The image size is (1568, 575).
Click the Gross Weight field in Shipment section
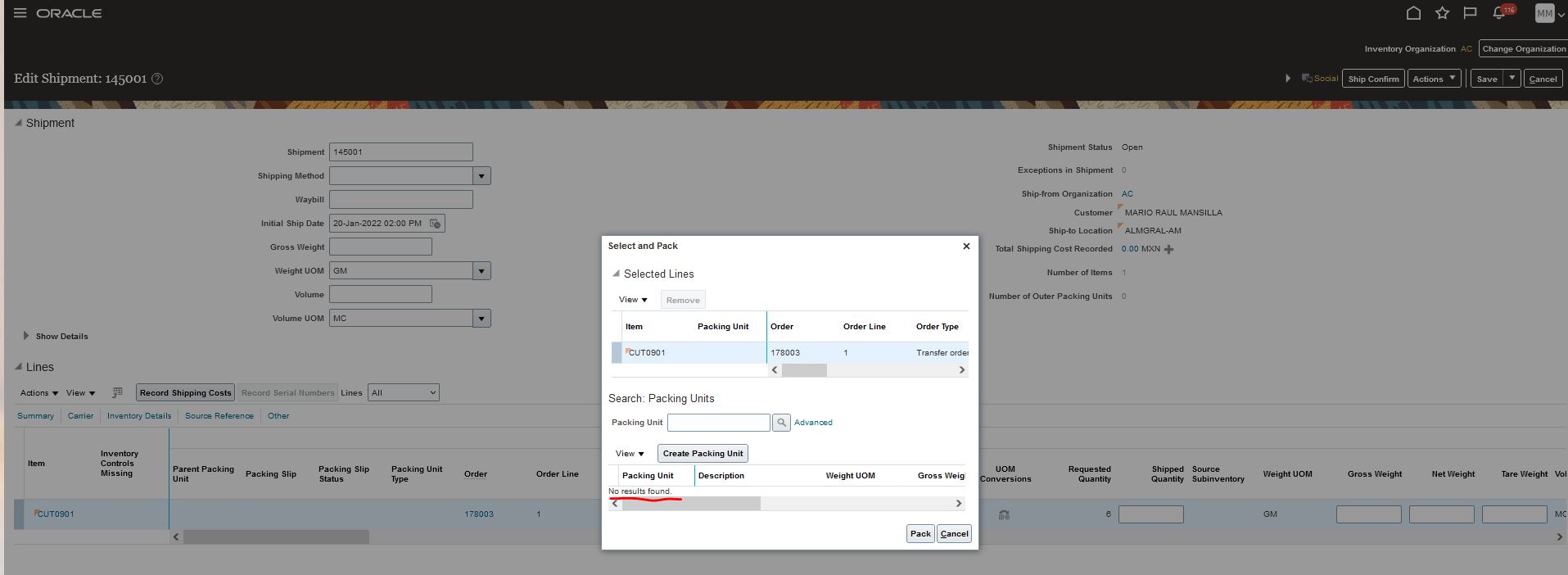380,247
